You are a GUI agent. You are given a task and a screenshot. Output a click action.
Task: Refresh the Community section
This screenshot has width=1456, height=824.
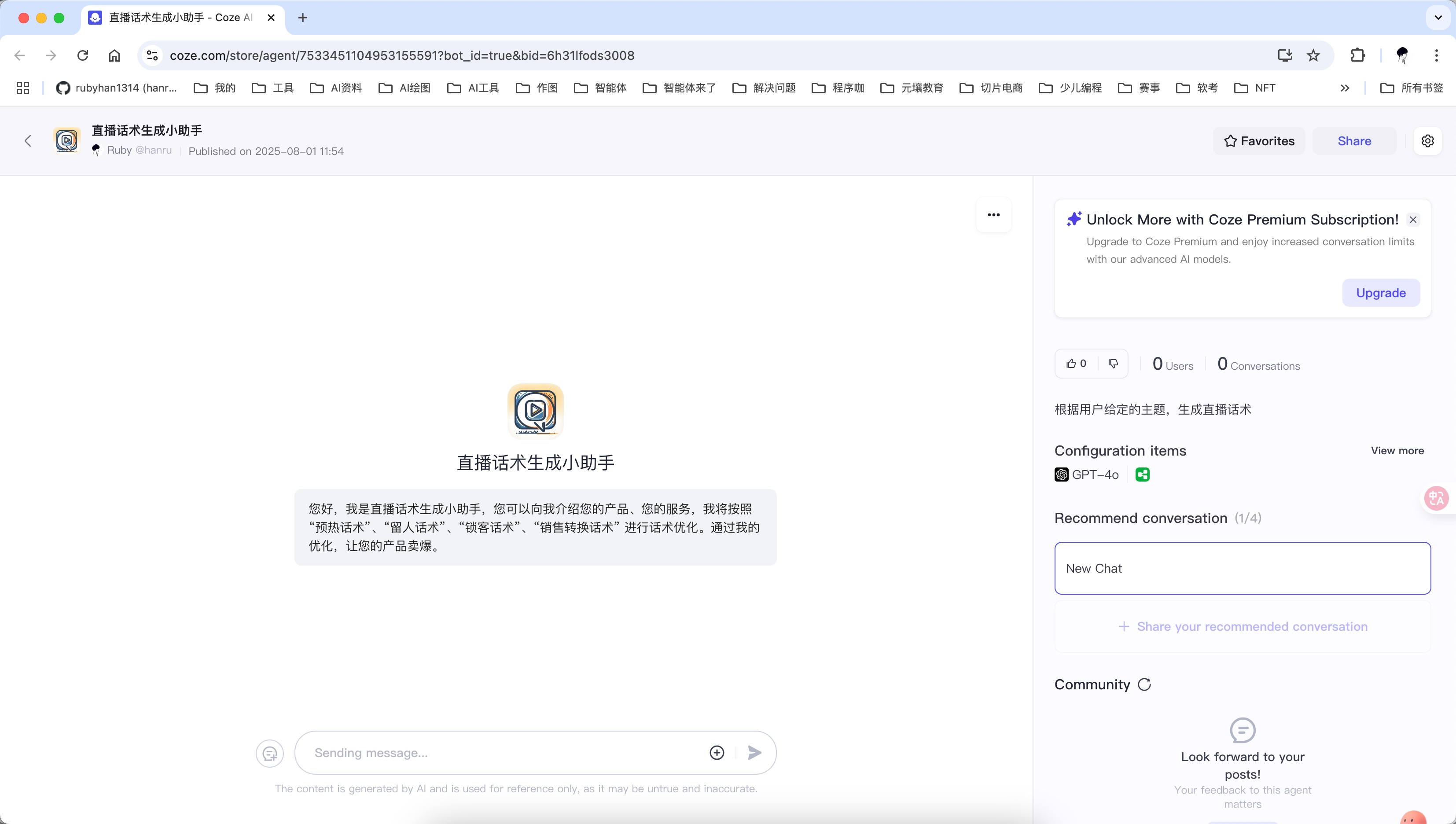coord(1144,684)
